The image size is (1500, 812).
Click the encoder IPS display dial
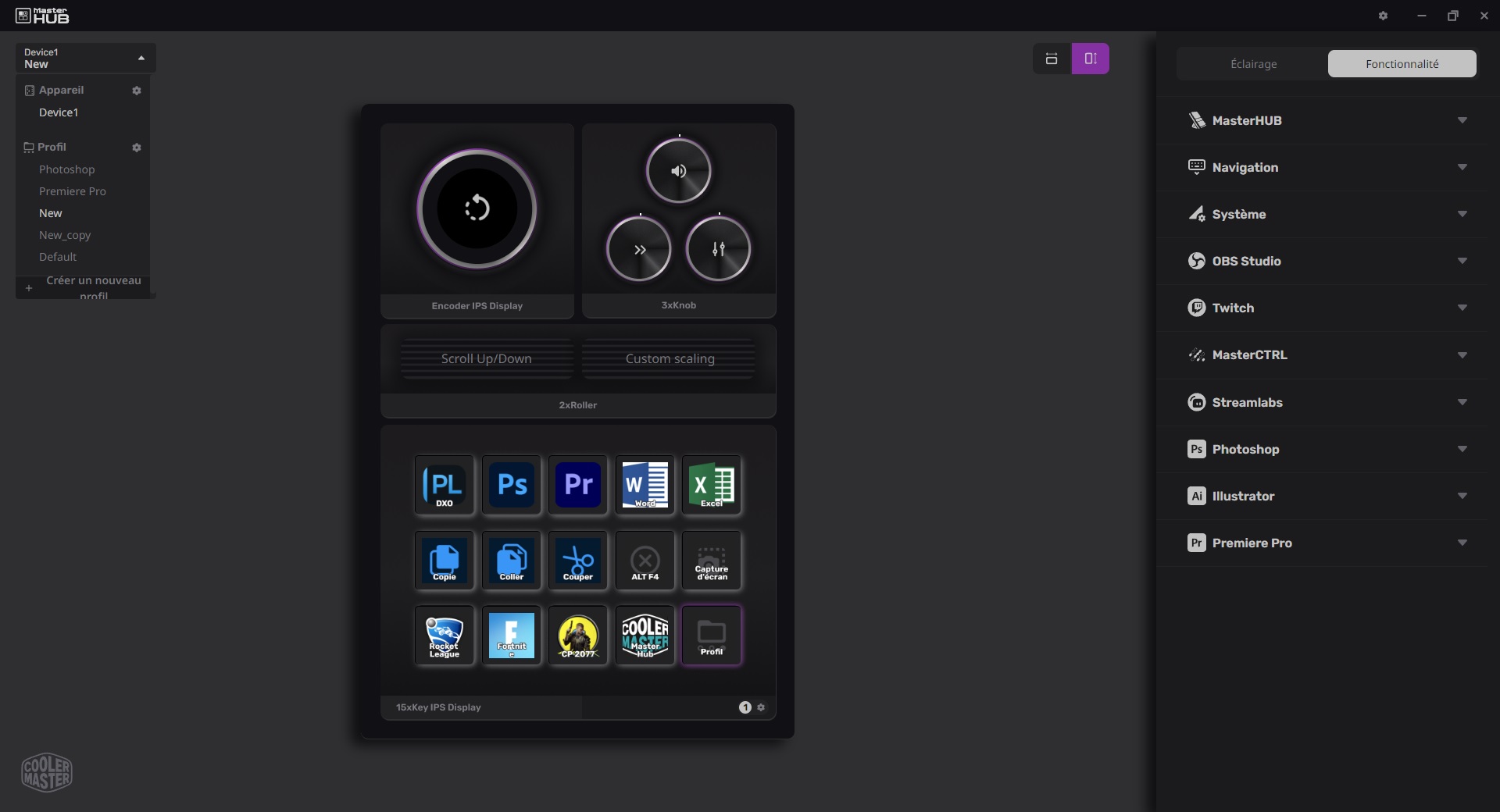pos(477,208)
